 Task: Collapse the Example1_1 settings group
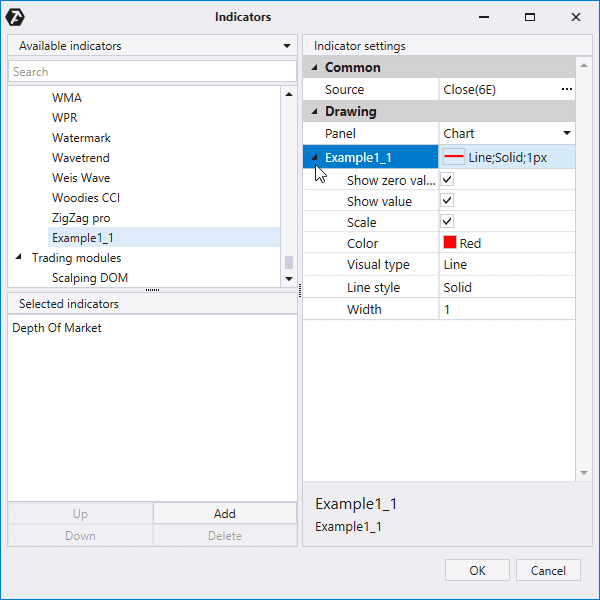(314, 158)
